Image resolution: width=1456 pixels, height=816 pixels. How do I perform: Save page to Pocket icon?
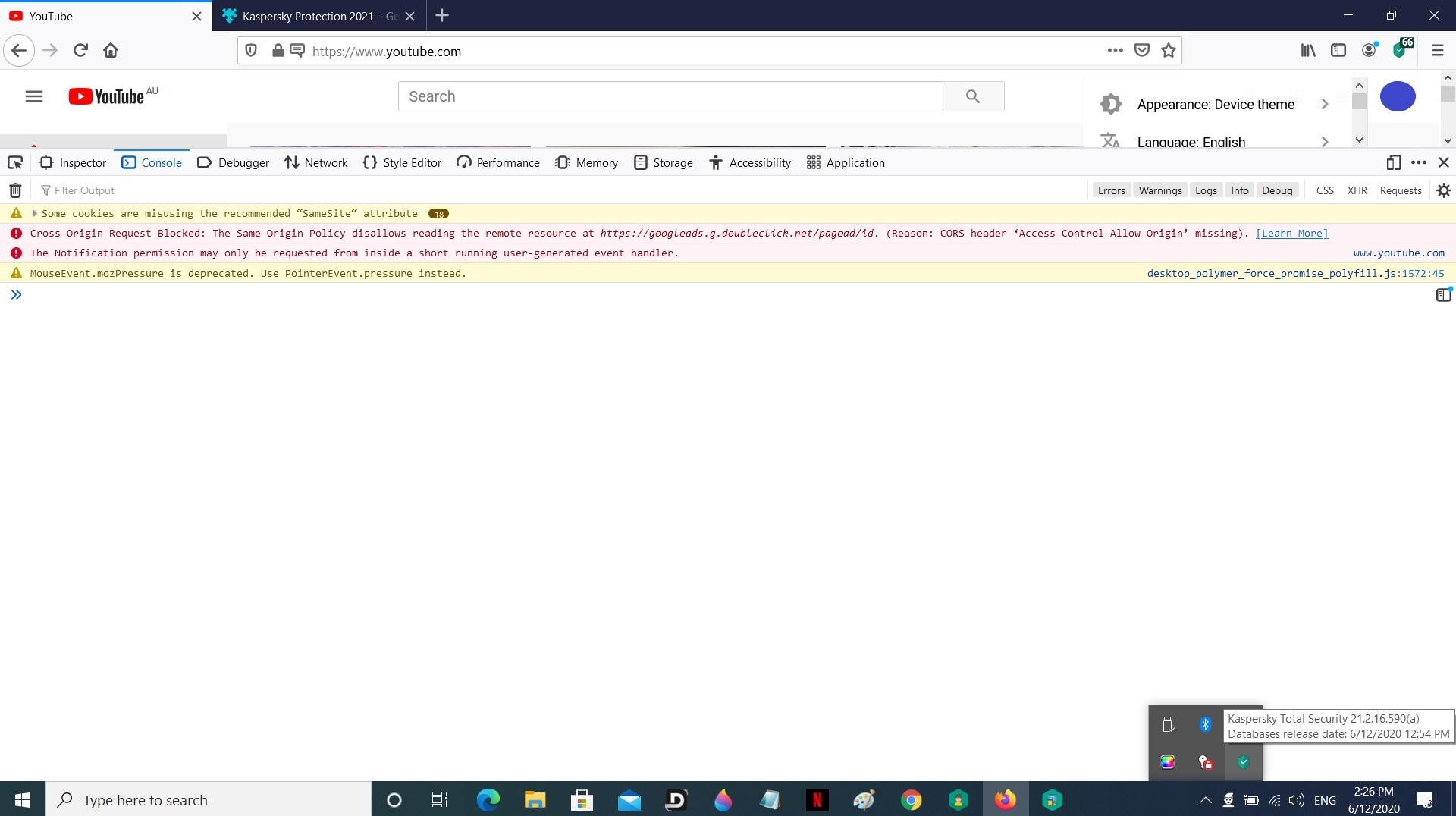[x=1141, y=51]
